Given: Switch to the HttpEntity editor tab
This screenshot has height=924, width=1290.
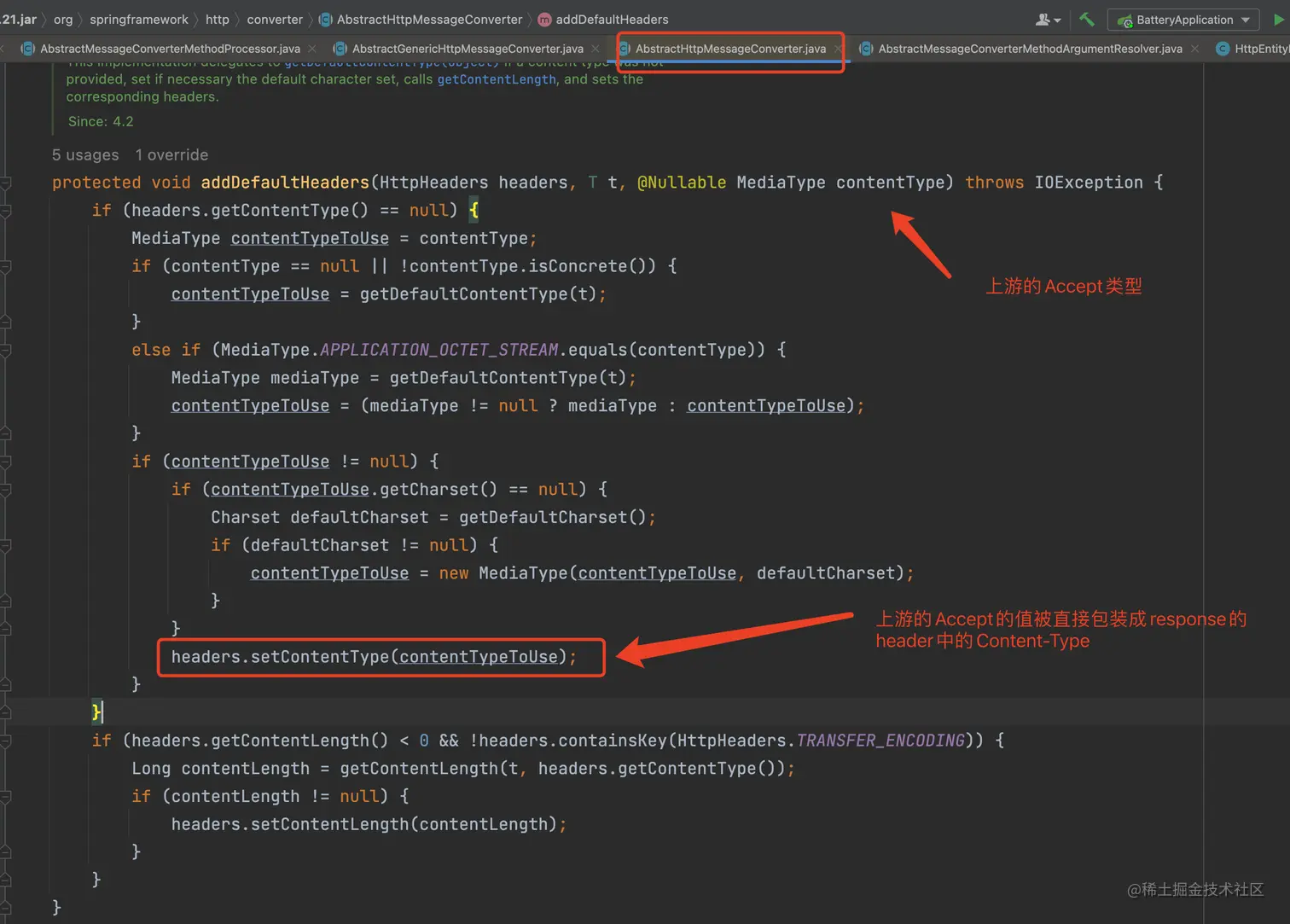Looking at the screenshot, I should [1252, 49].
